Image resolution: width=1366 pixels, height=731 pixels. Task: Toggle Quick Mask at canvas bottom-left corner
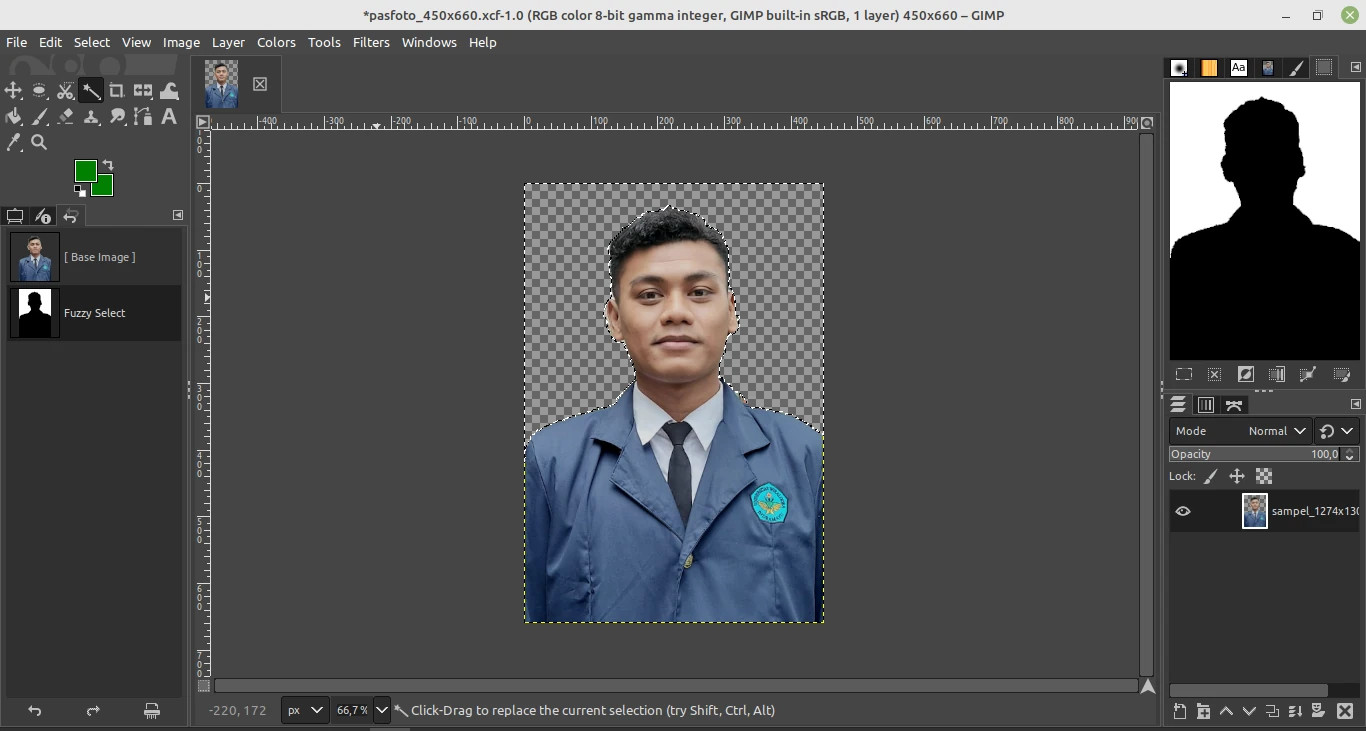[x=204, y=687]
